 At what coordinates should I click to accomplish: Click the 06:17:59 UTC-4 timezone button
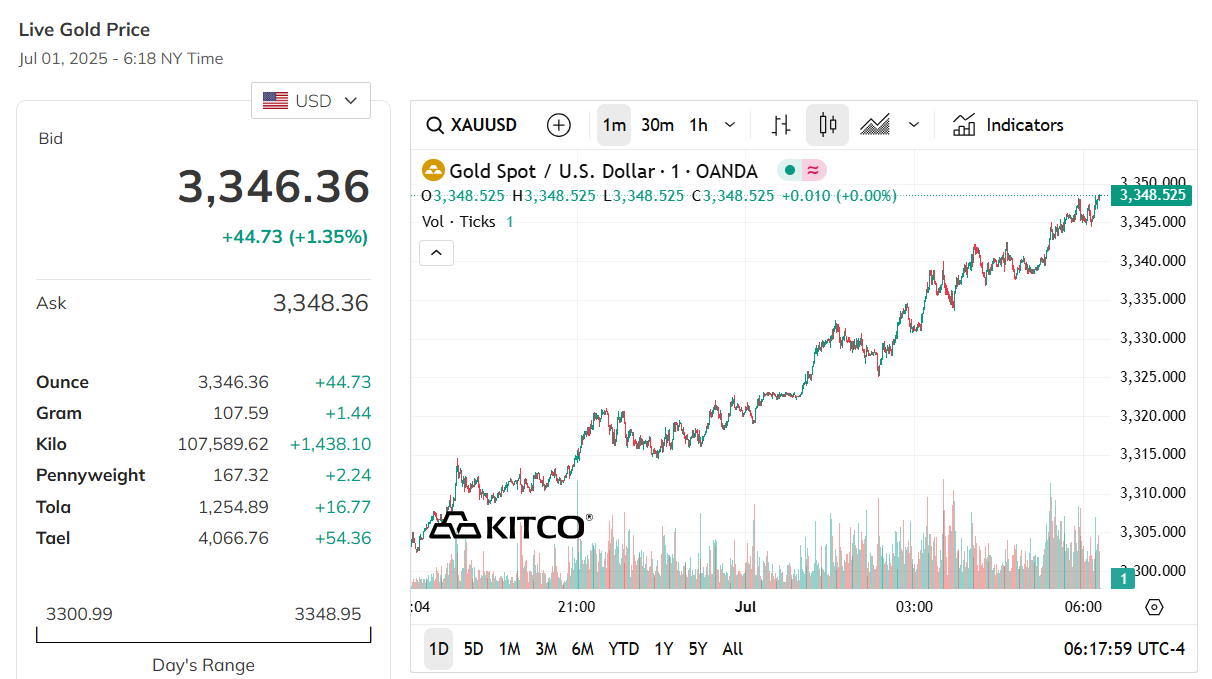[1124, 649]
